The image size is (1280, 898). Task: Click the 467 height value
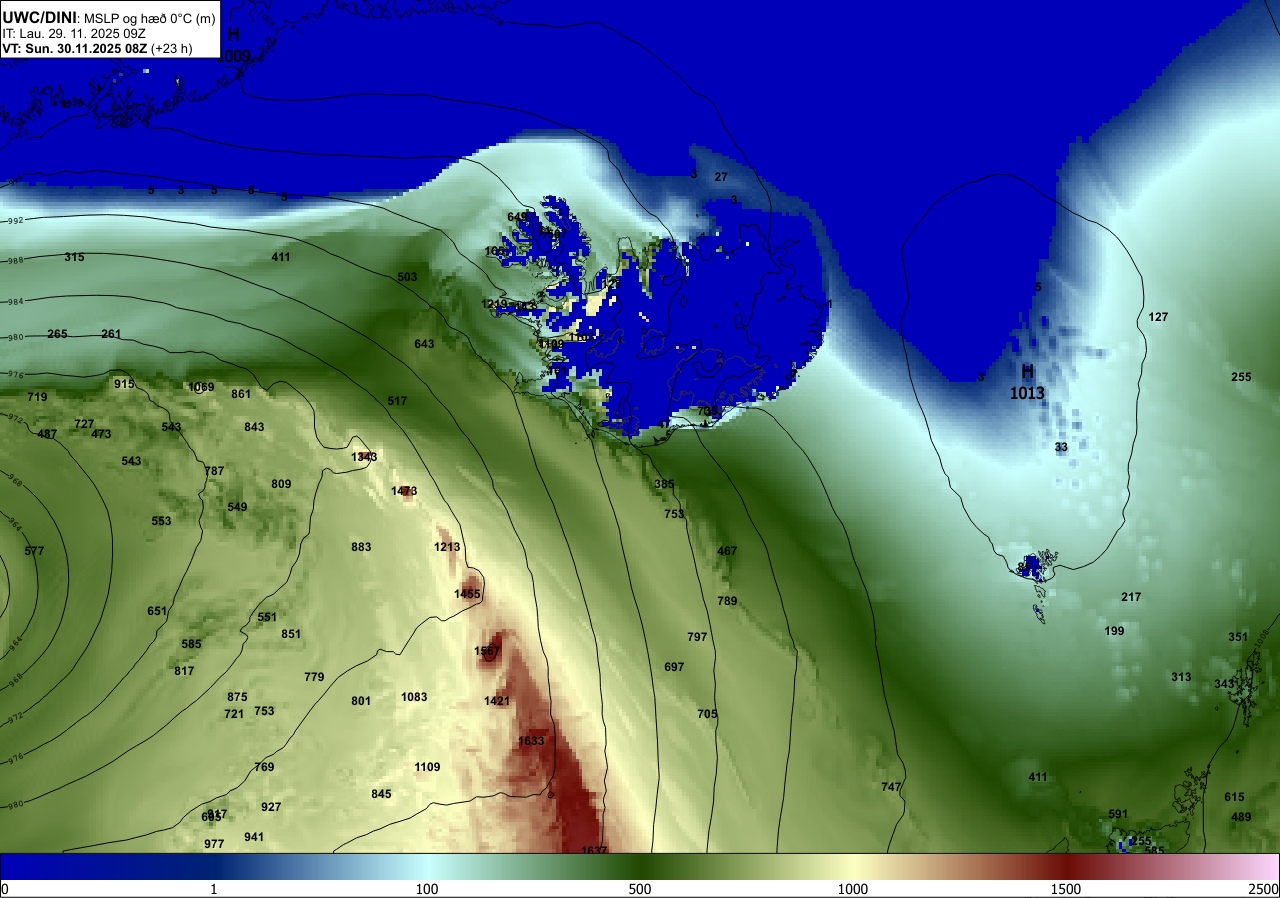tap(727, 551)
